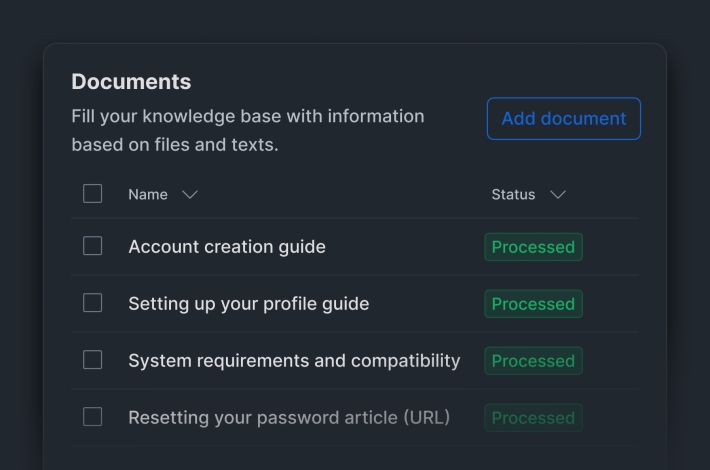The width and height of the screenshot is (710, 470).
Task: Click Processed badge for Setting up your profile
Action: [x=533, y=304]
